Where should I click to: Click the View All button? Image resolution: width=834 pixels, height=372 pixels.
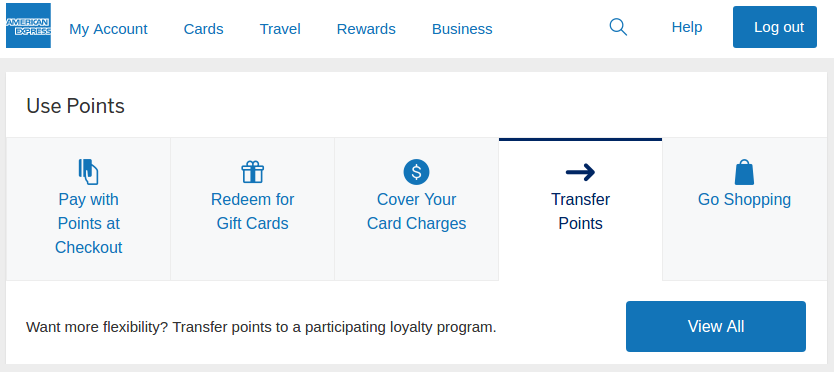716,326
